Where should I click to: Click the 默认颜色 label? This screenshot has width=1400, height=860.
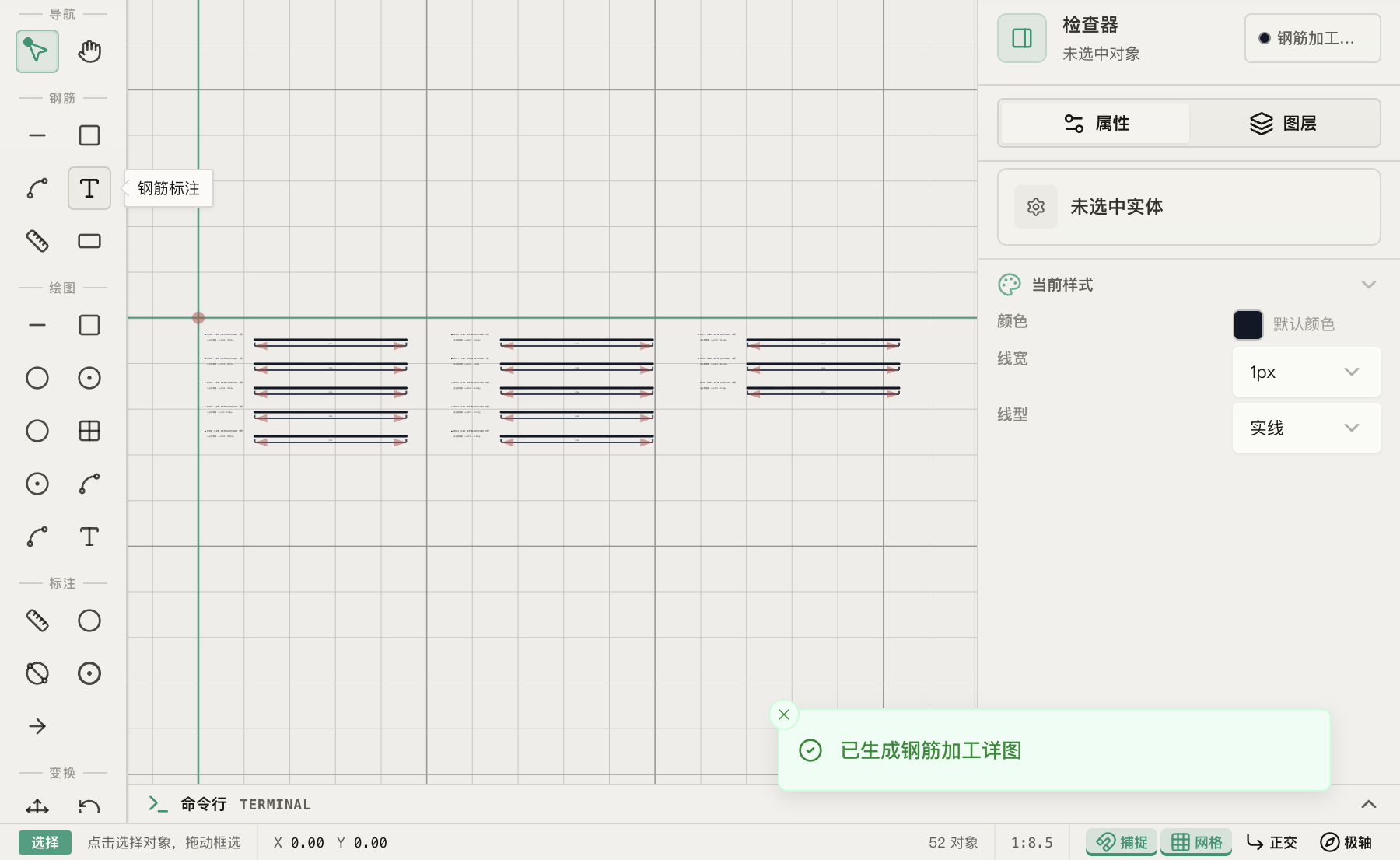pos(1304,324)
